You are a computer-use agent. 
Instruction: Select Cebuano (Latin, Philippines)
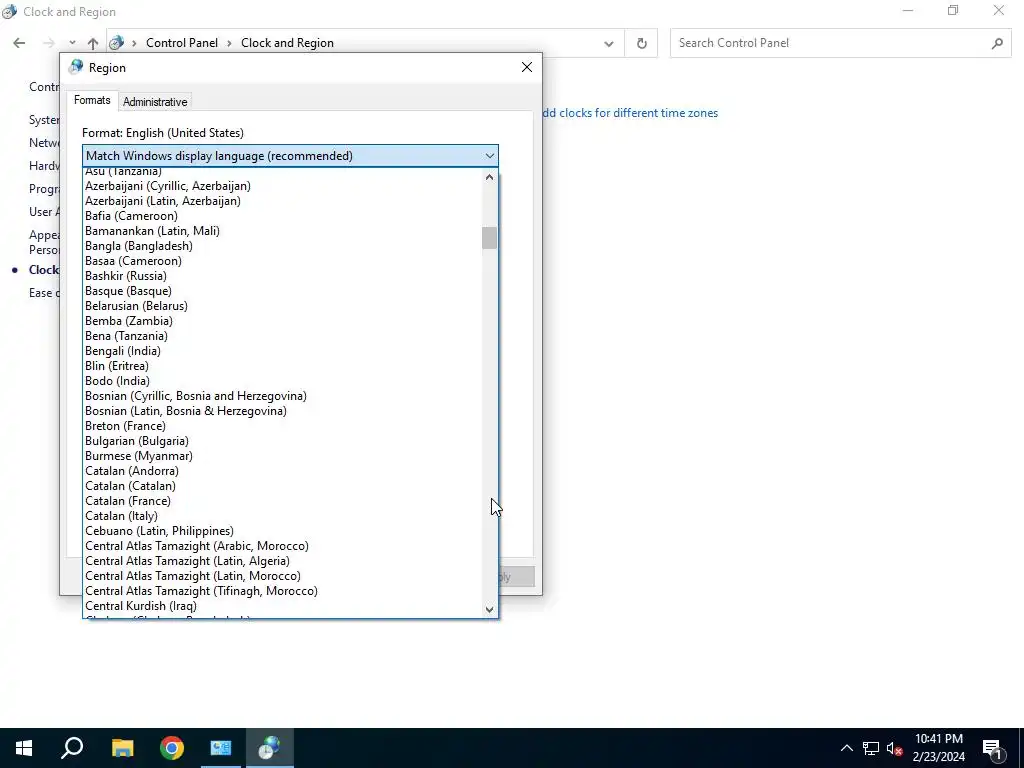click(282, 532)
